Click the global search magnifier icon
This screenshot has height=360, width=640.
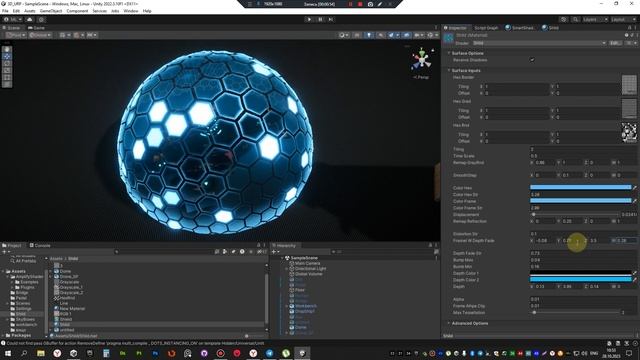click(x=575, y=19)
